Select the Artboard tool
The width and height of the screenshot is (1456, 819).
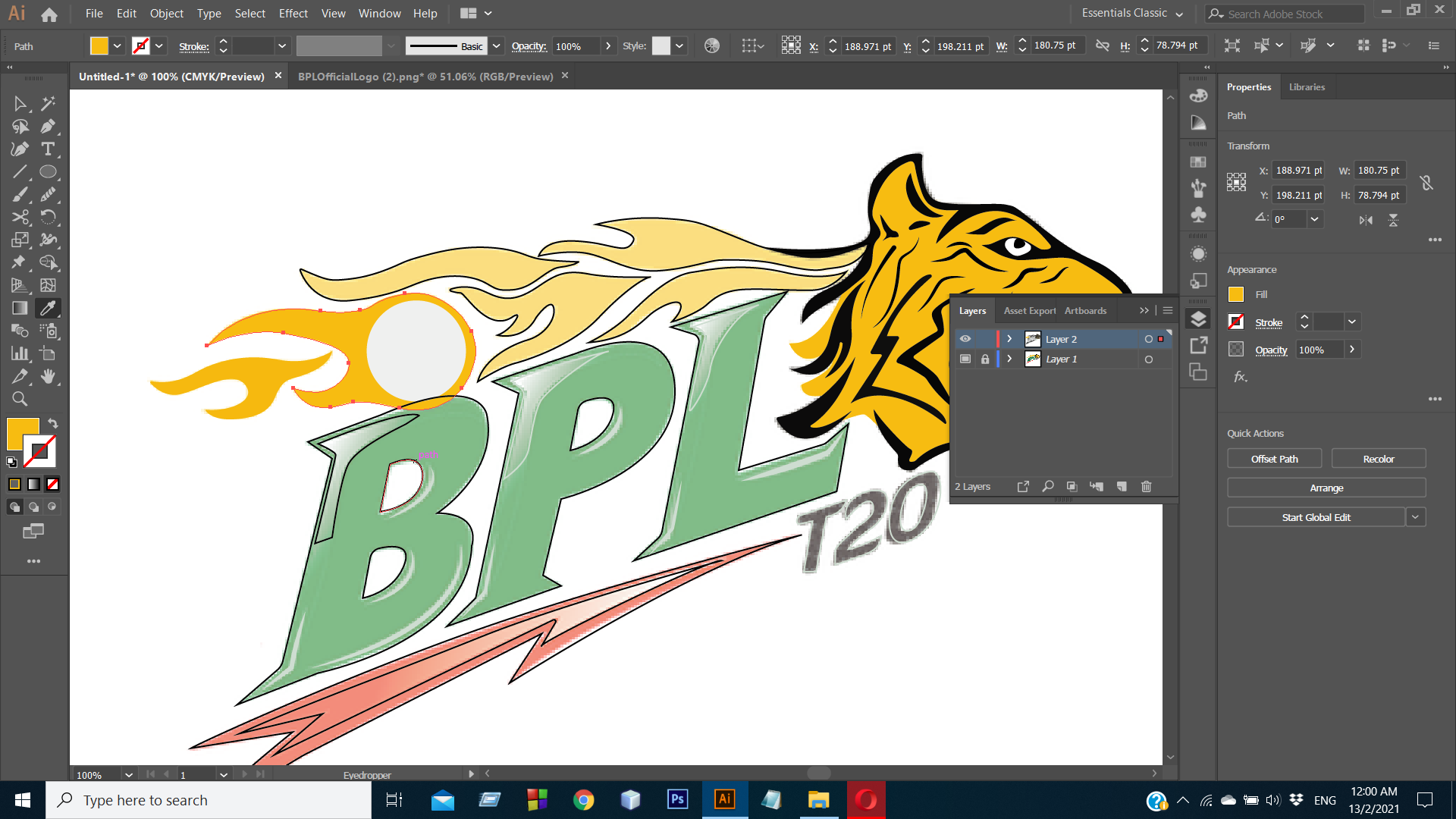pos(48,354)
